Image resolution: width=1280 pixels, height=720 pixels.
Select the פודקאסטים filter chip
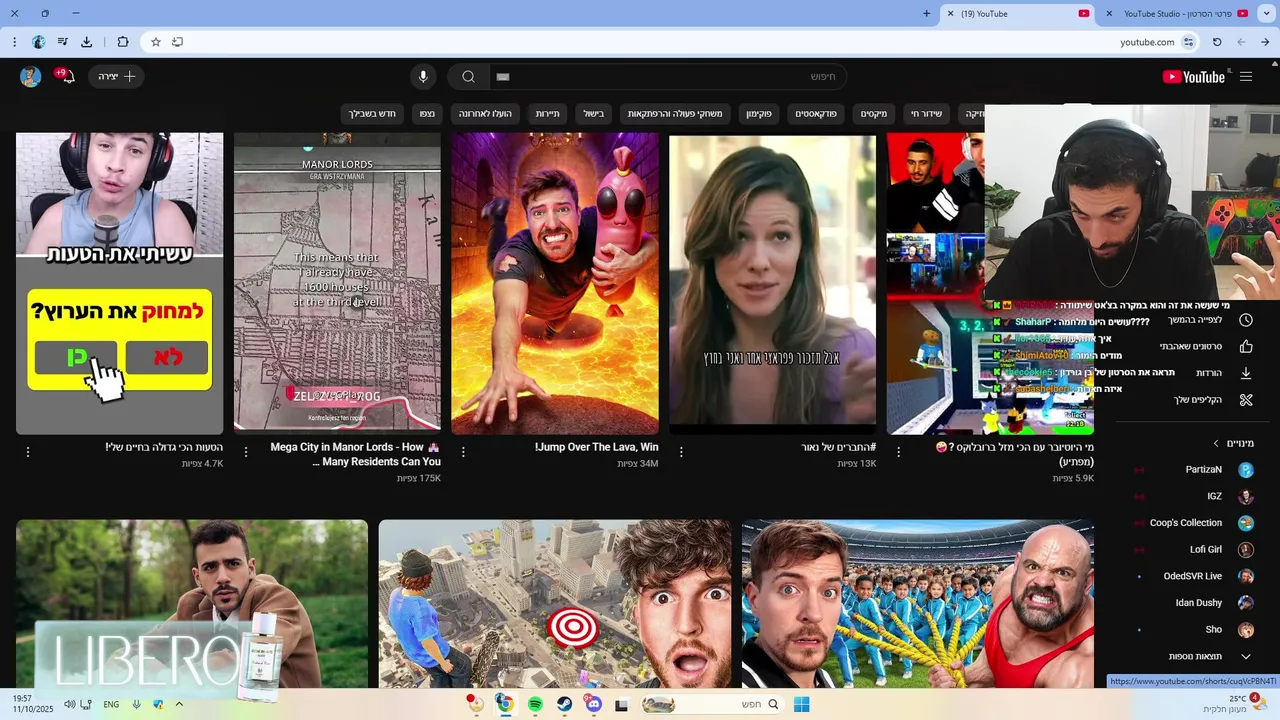(816, 114)
